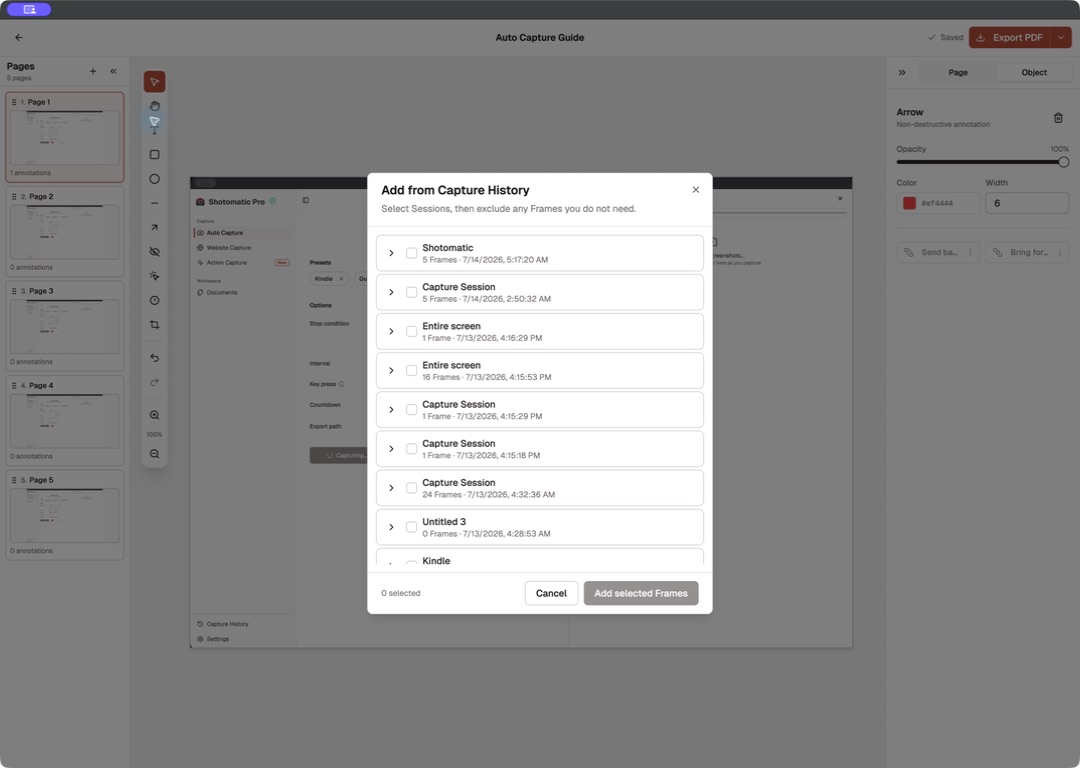Click the Export PDF button
Screen dimensions: 1080x768
[x=1010, y=38]
